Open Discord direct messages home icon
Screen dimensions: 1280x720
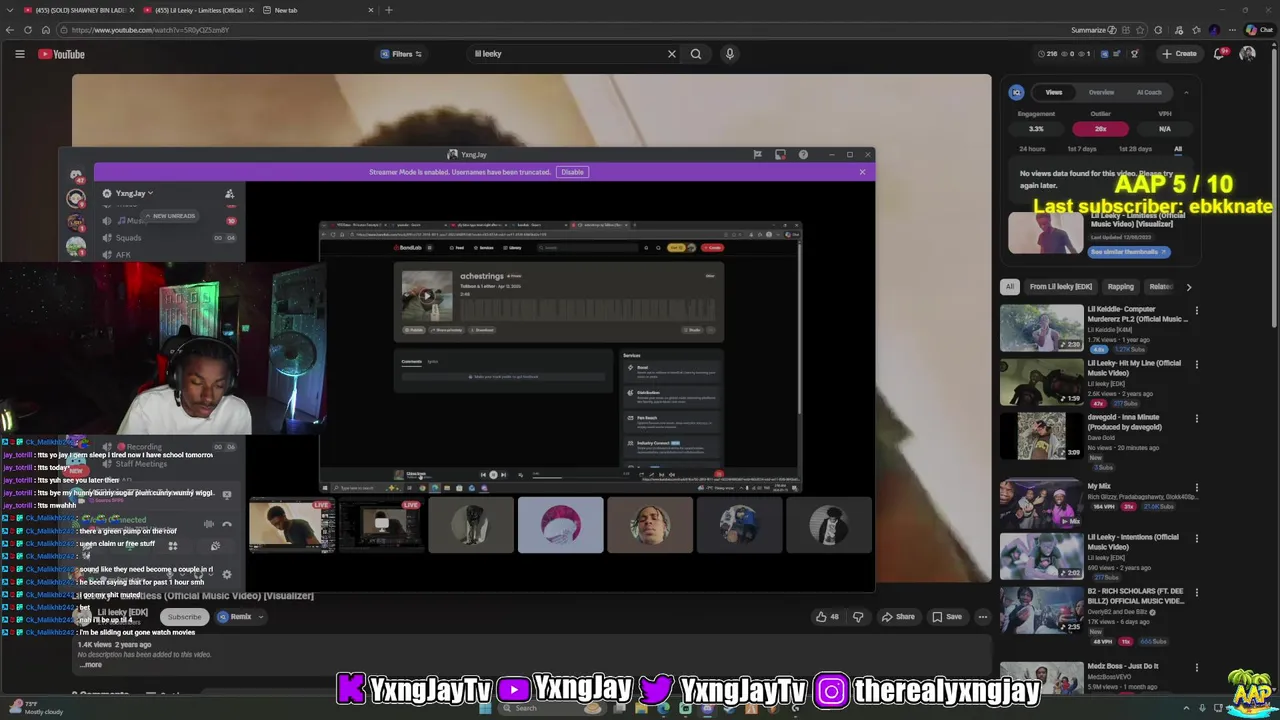[x=75, y=175]
